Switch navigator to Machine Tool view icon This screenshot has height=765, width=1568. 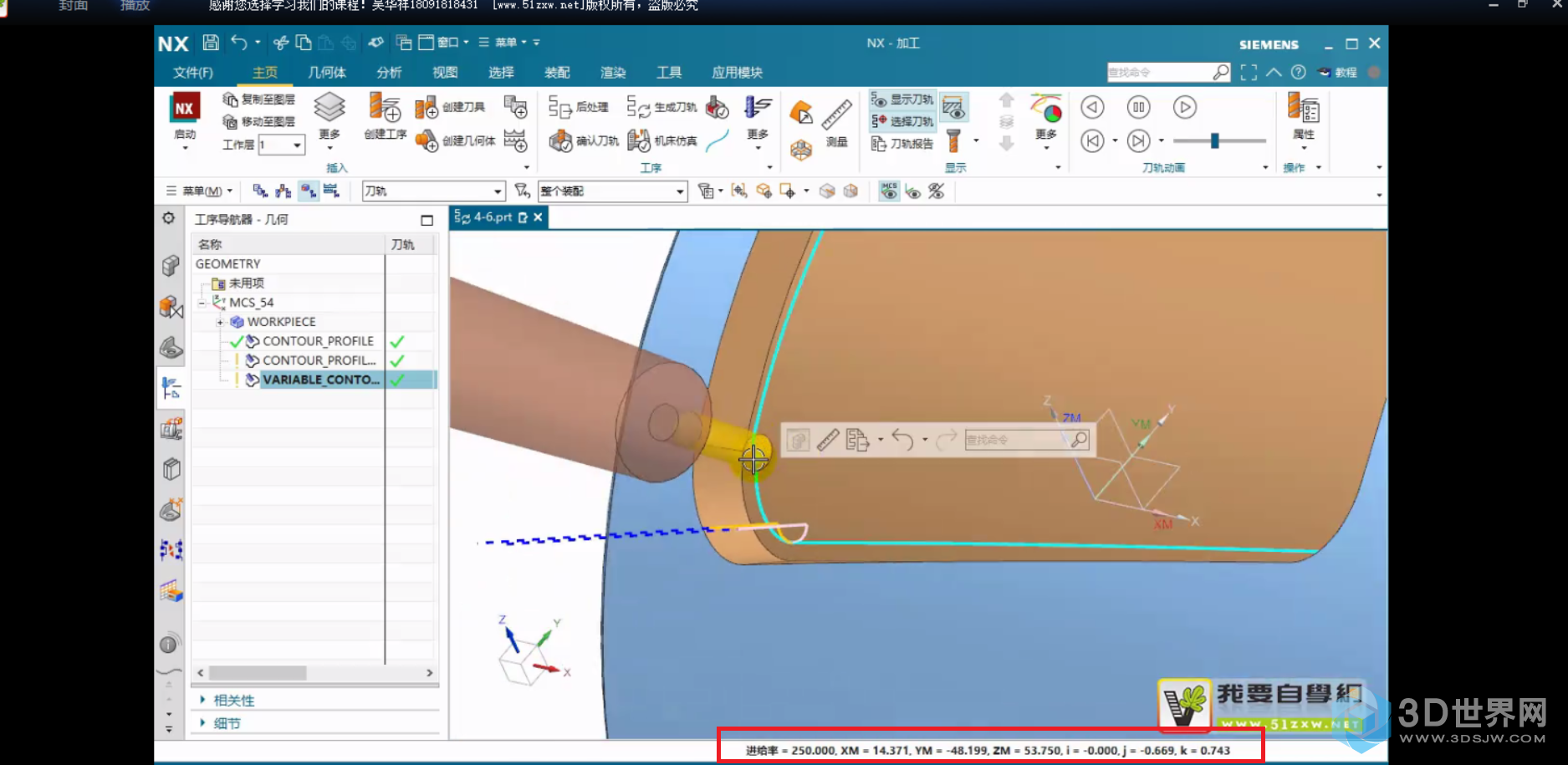coord(283,191)
